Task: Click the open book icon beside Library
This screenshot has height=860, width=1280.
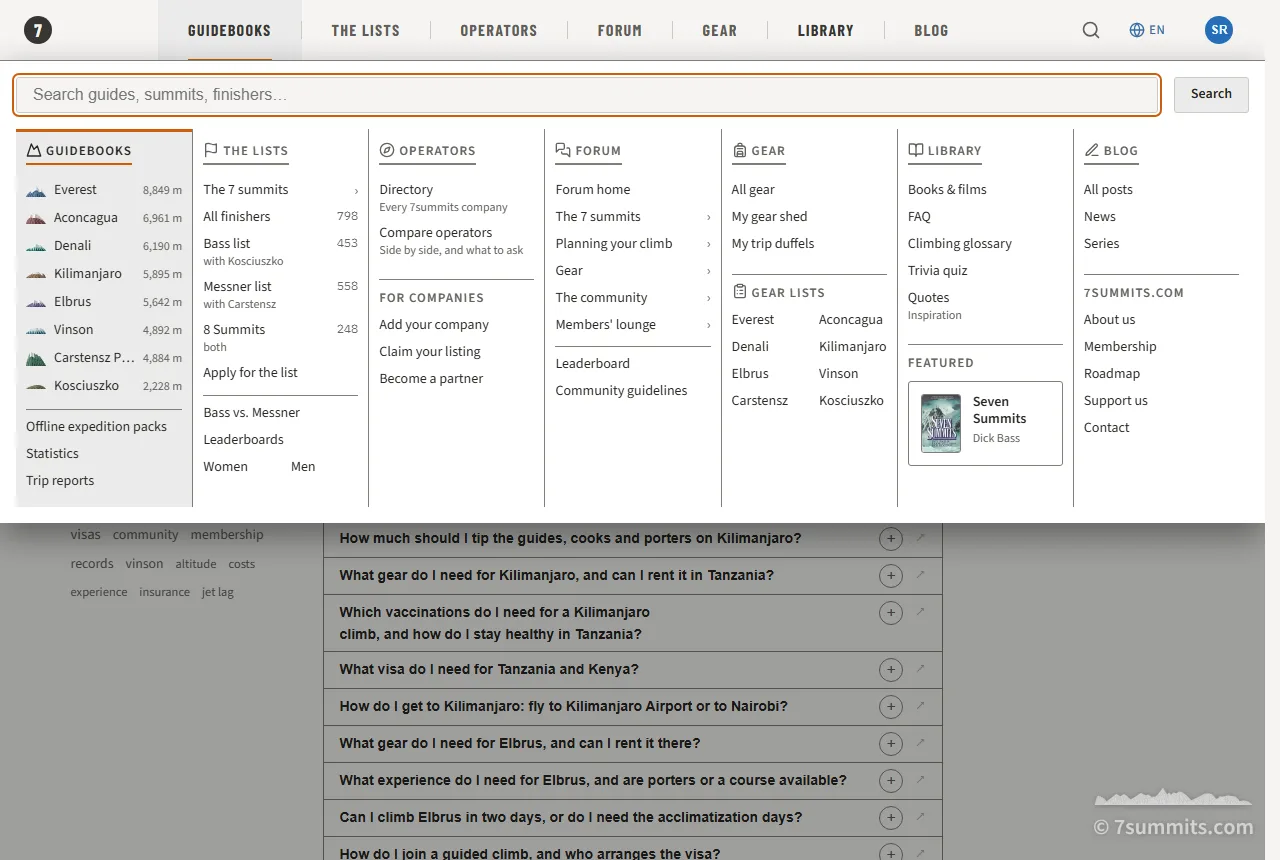Action: [915, 151]
